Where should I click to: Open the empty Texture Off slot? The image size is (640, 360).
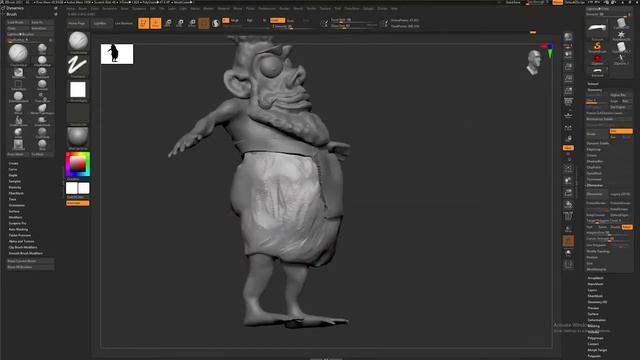coord(78,113)
